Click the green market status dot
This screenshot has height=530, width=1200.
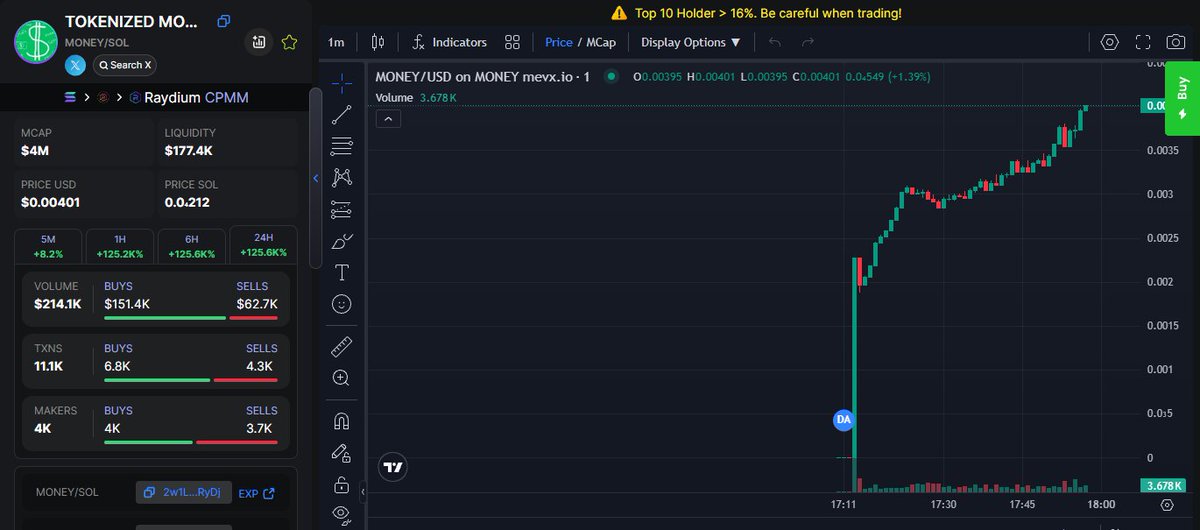pyautogui.click(x=611, y=76)
